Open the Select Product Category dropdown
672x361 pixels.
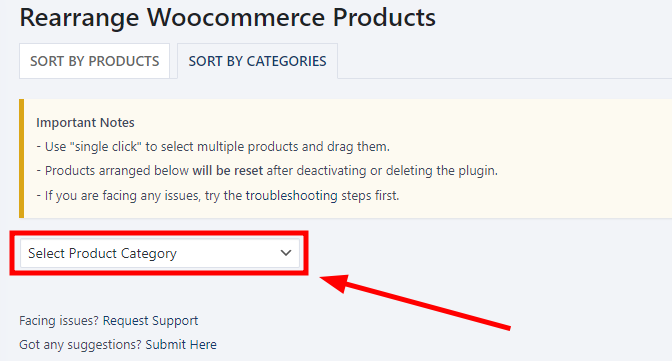(x=159, y=253)
